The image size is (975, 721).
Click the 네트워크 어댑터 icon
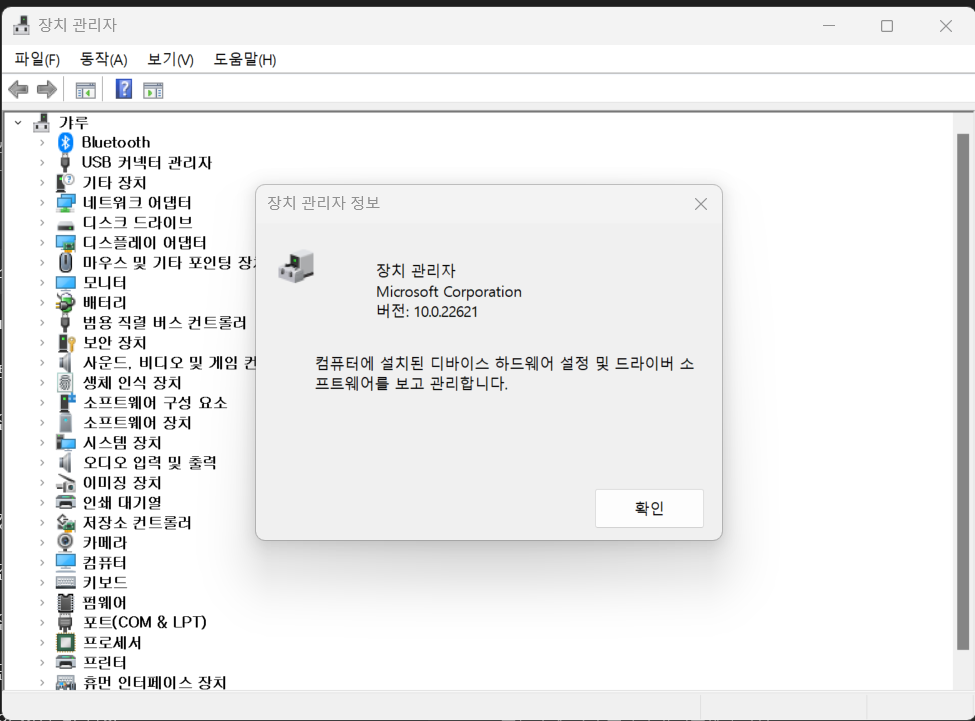[65, 203]
